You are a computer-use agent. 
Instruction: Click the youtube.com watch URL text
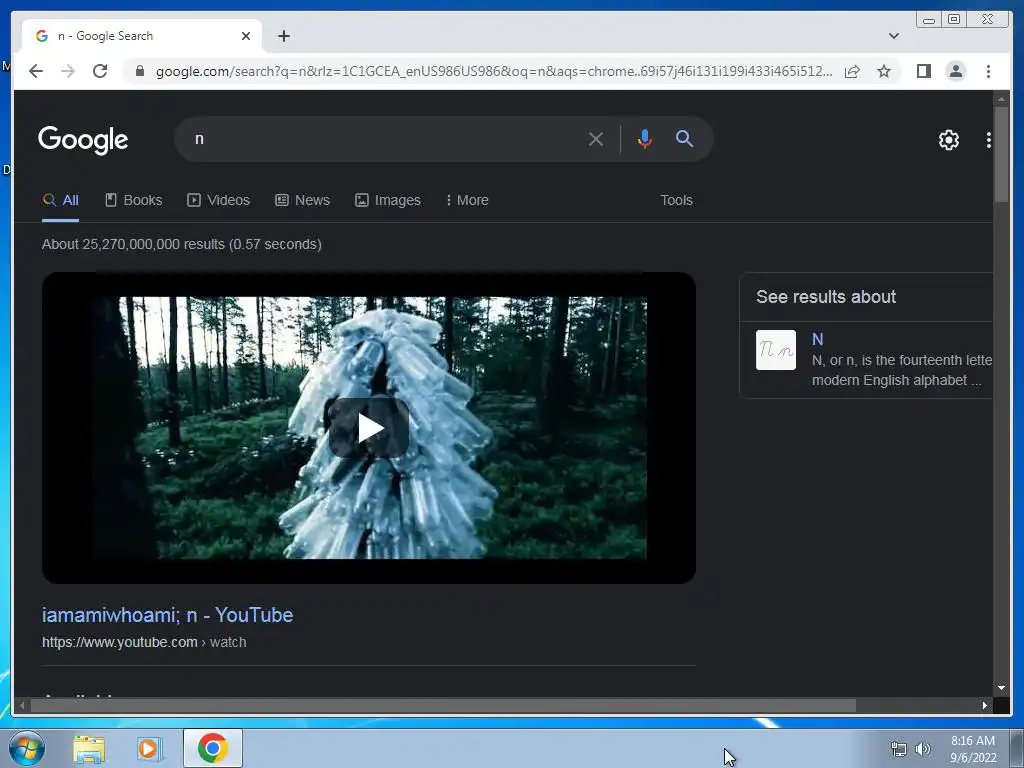pos(144,643)
